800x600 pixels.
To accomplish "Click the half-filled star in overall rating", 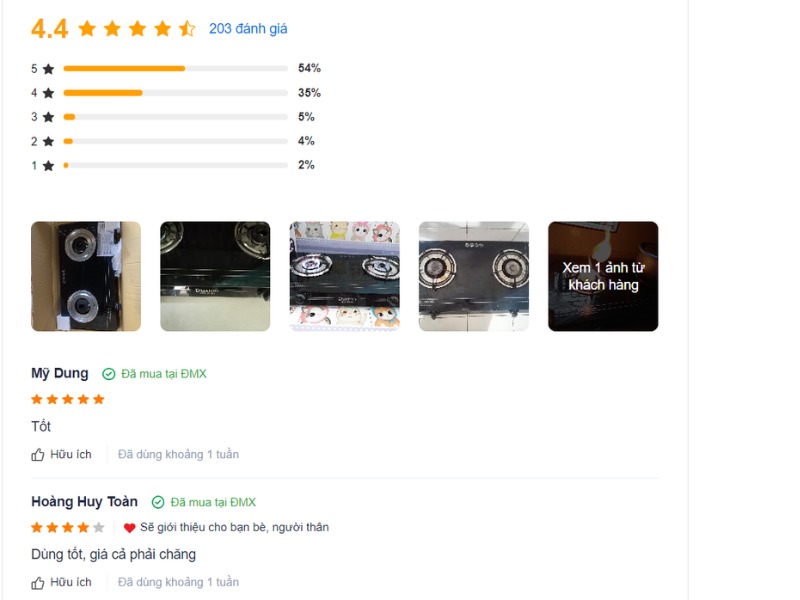I will click(x=187, y=29).
